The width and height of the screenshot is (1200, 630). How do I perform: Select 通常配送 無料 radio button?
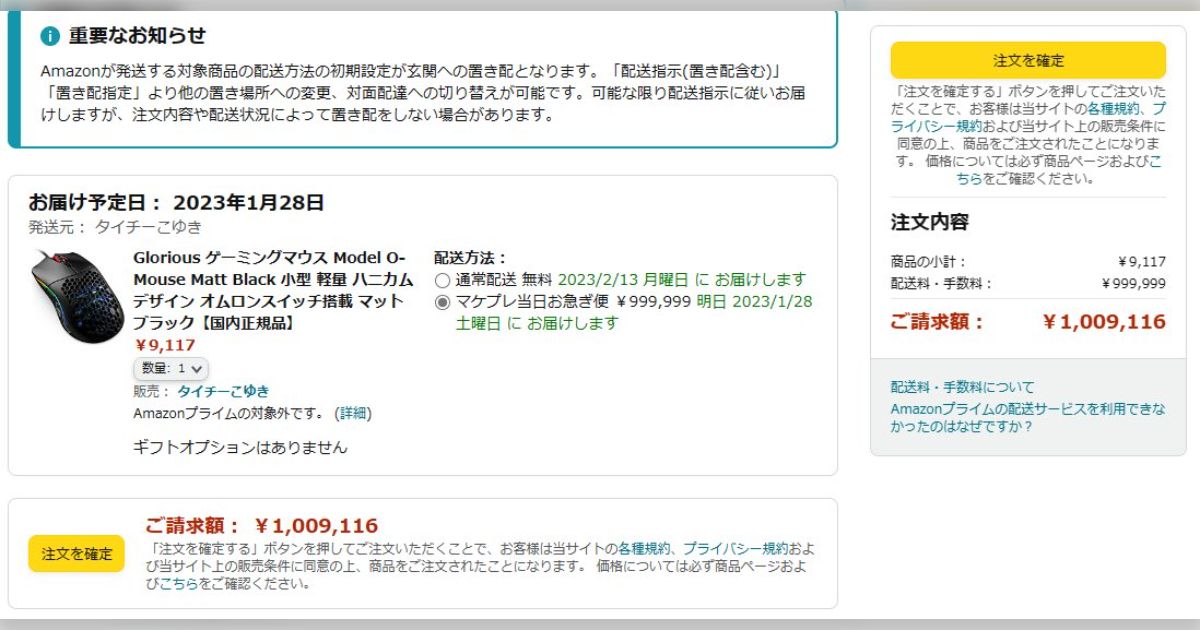tap(442, 280)
